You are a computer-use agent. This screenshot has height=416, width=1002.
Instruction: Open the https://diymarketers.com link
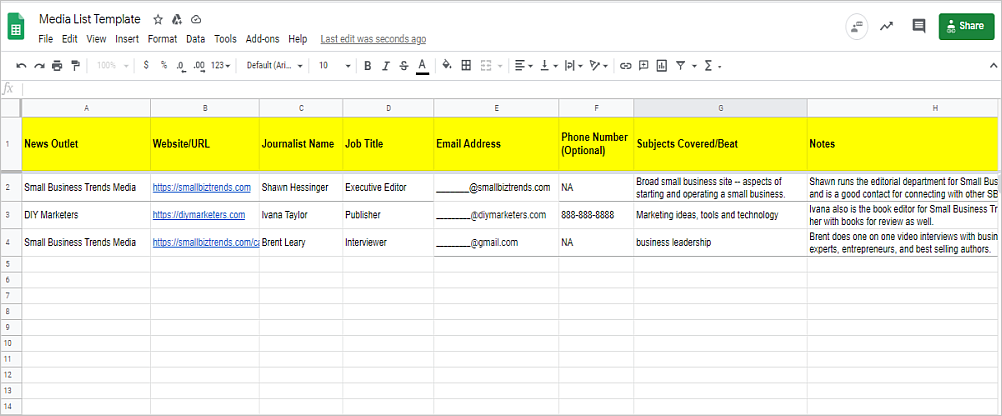tap(199, 215)
